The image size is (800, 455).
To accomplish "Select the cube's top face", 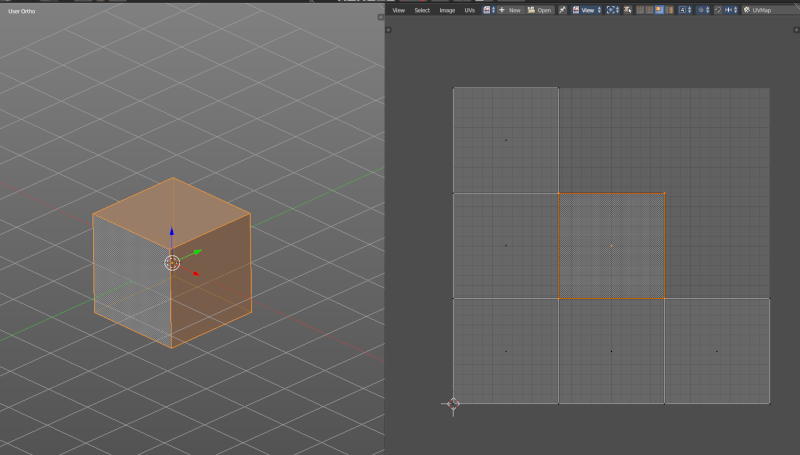I will tap(172, 212).
